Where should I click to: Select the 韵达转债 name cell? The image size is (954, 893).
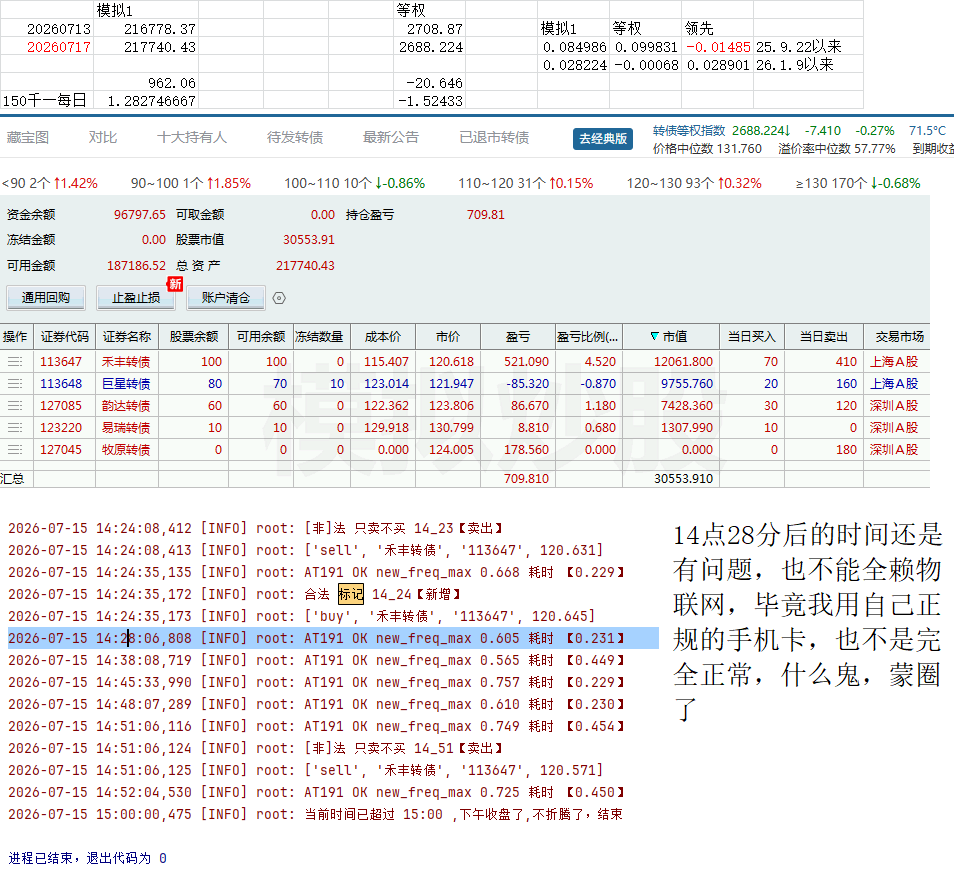126,406
